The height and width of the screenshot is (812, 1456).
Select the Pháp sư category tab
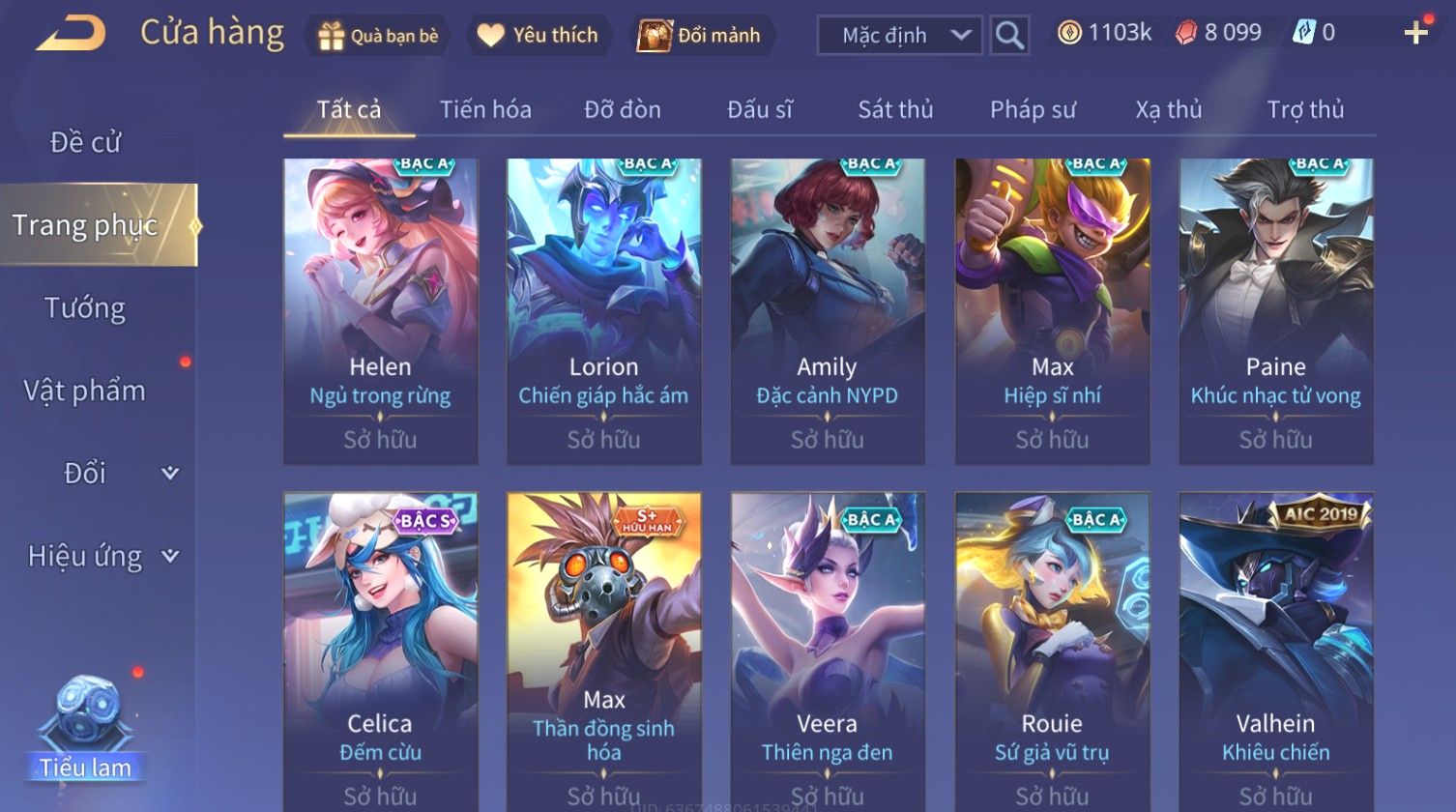1033,109
